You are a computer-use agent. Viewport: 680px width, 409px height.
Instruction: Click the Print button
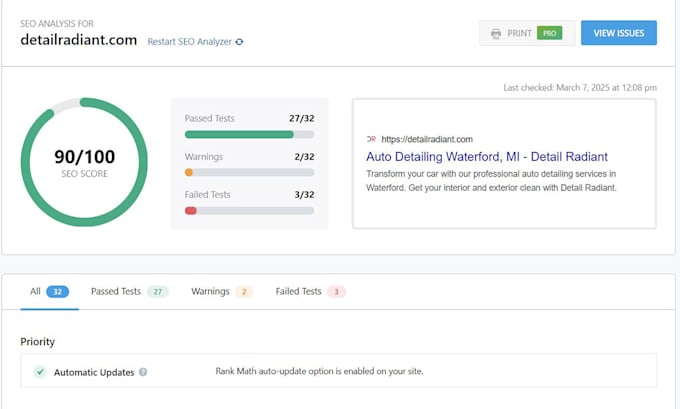tap(527, 33)
